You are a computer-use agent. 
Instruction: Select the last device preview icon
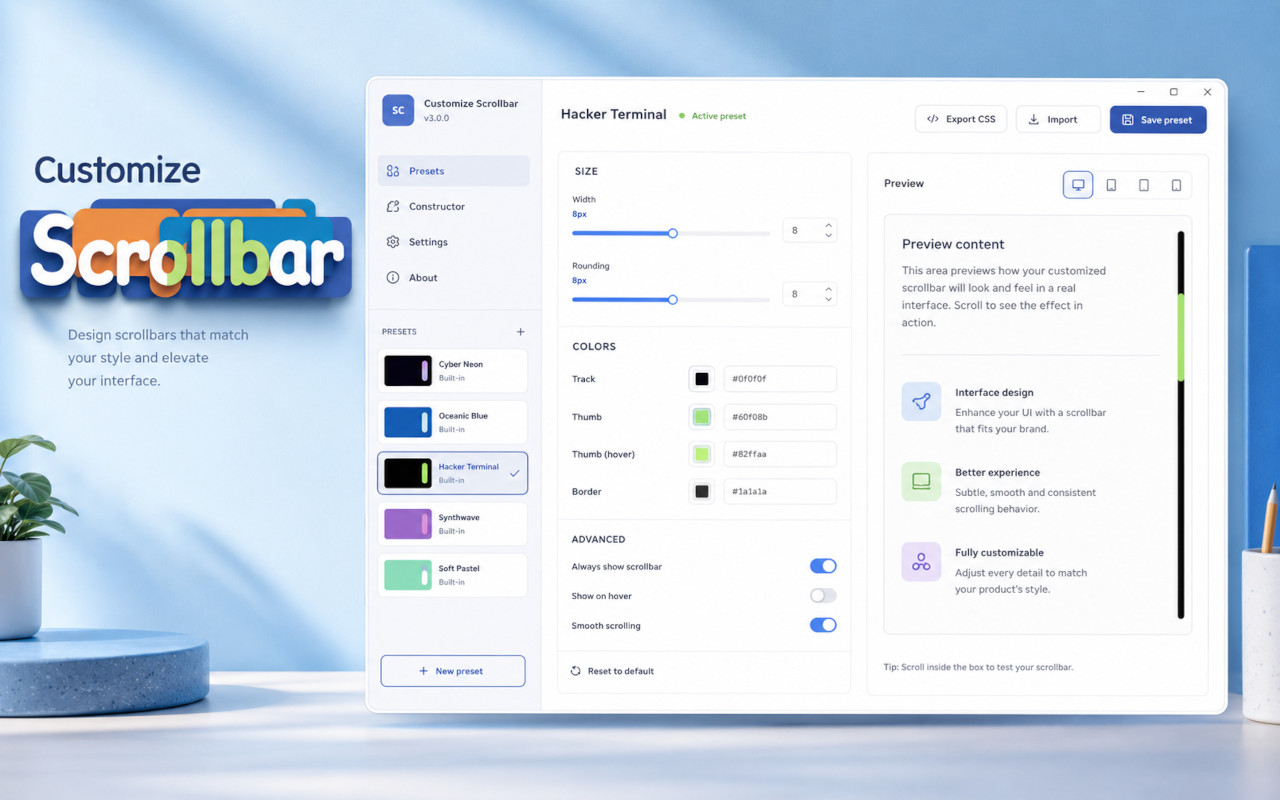pyautogui.click(x=1176, y=185)
